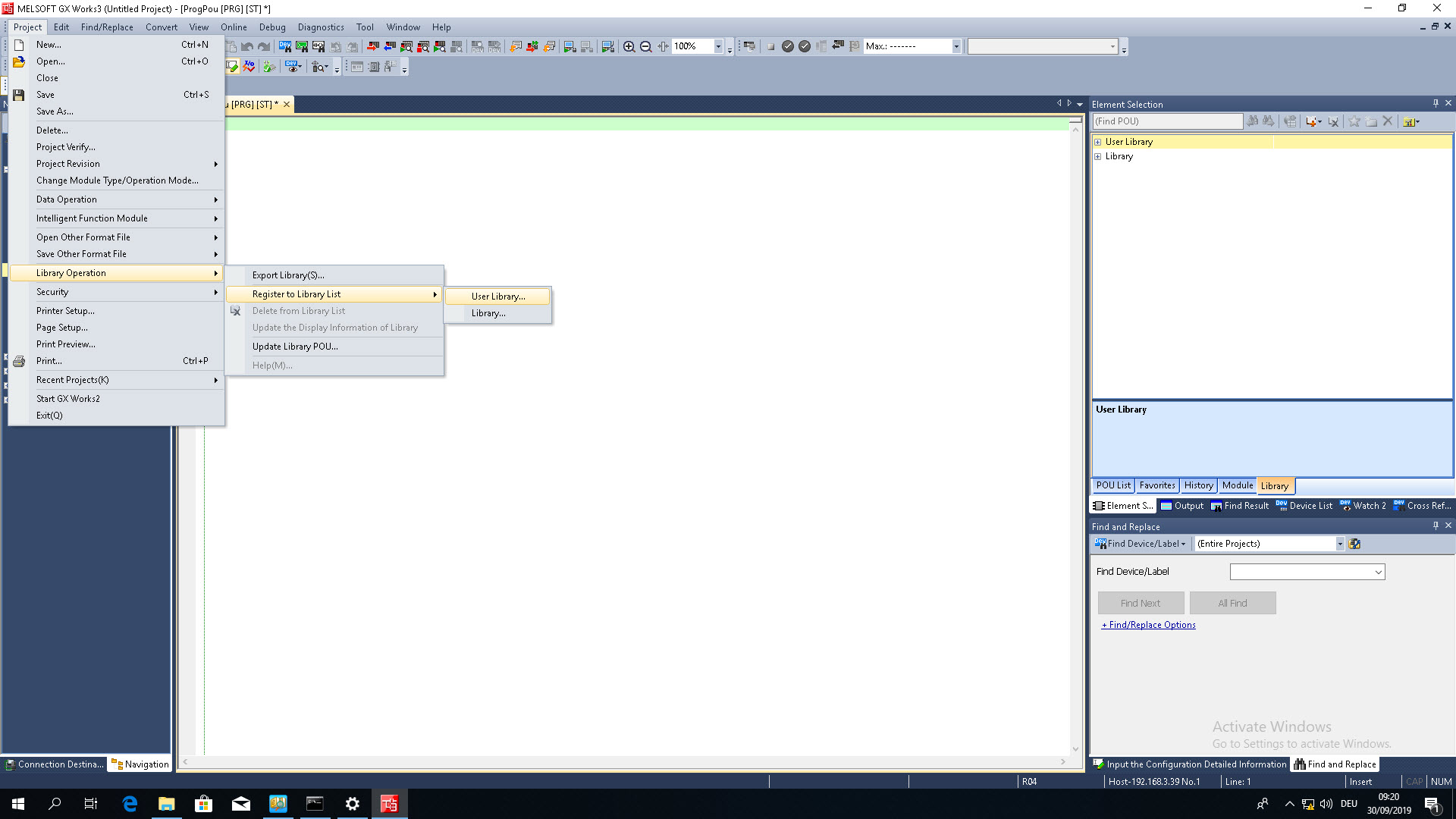Open the Find Device/Label combo box
The height and width of the screenshot is (819, 1456).
click(x=1307, y=572)
